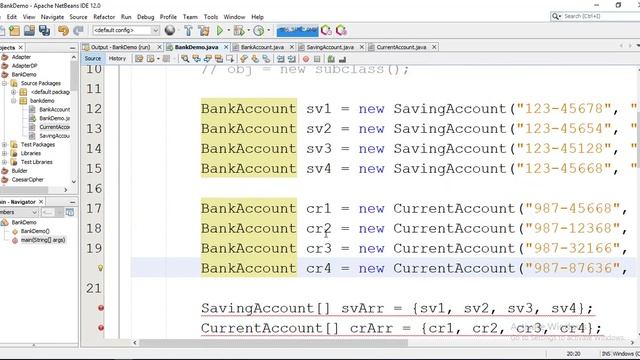Undo the last edit
The width and height of the screenshot is (640, 360).
click(x=63, y=31)
